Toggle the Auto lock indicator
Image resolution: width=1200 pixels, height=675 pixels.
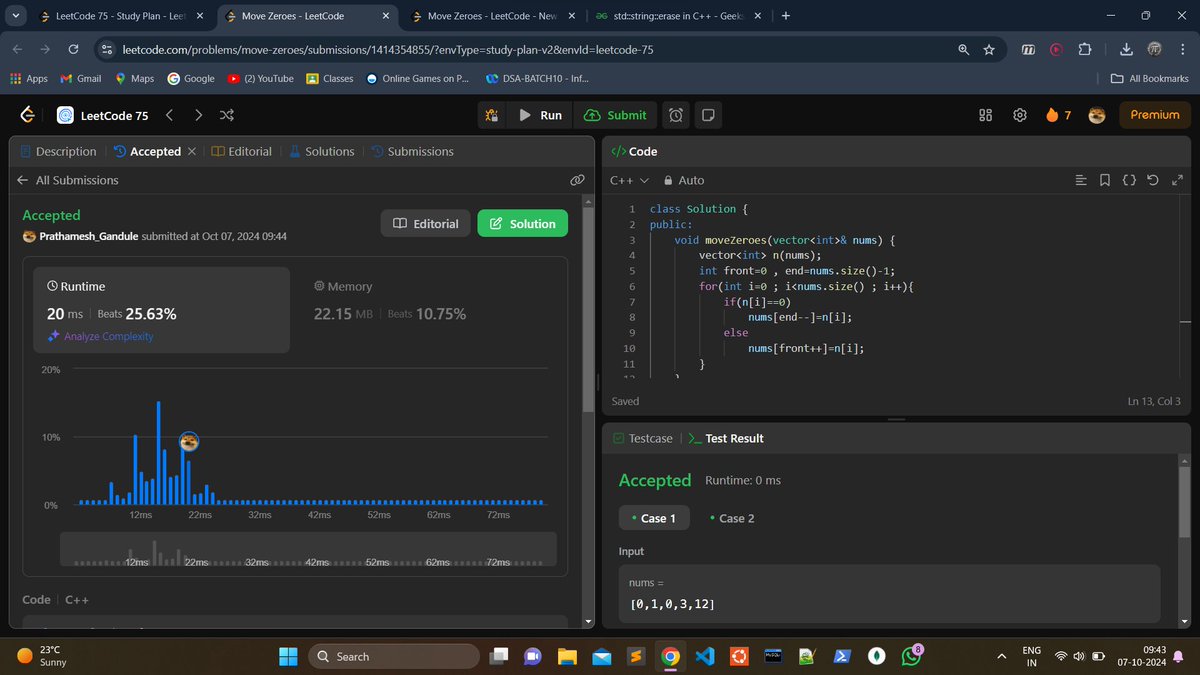pyautogui.click(x=684, y=180)
